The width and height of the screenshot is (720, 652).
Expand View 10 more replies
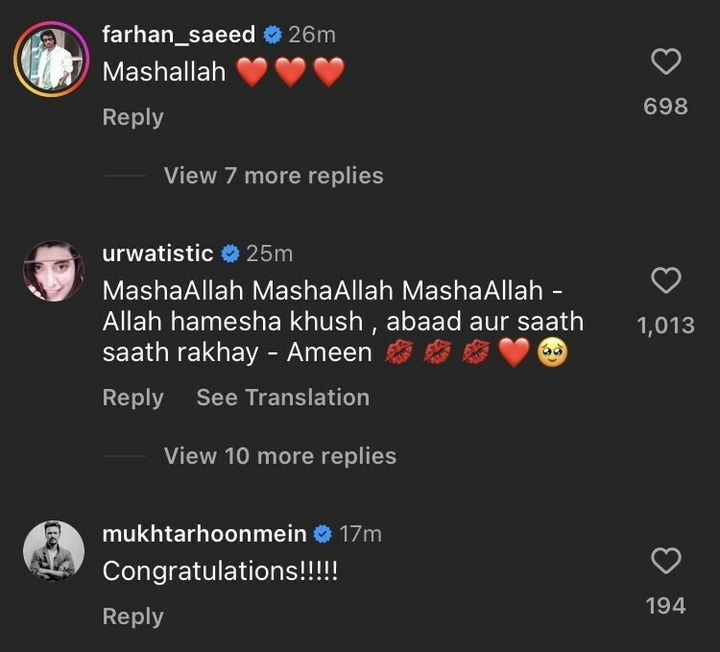tap(280, 456)
